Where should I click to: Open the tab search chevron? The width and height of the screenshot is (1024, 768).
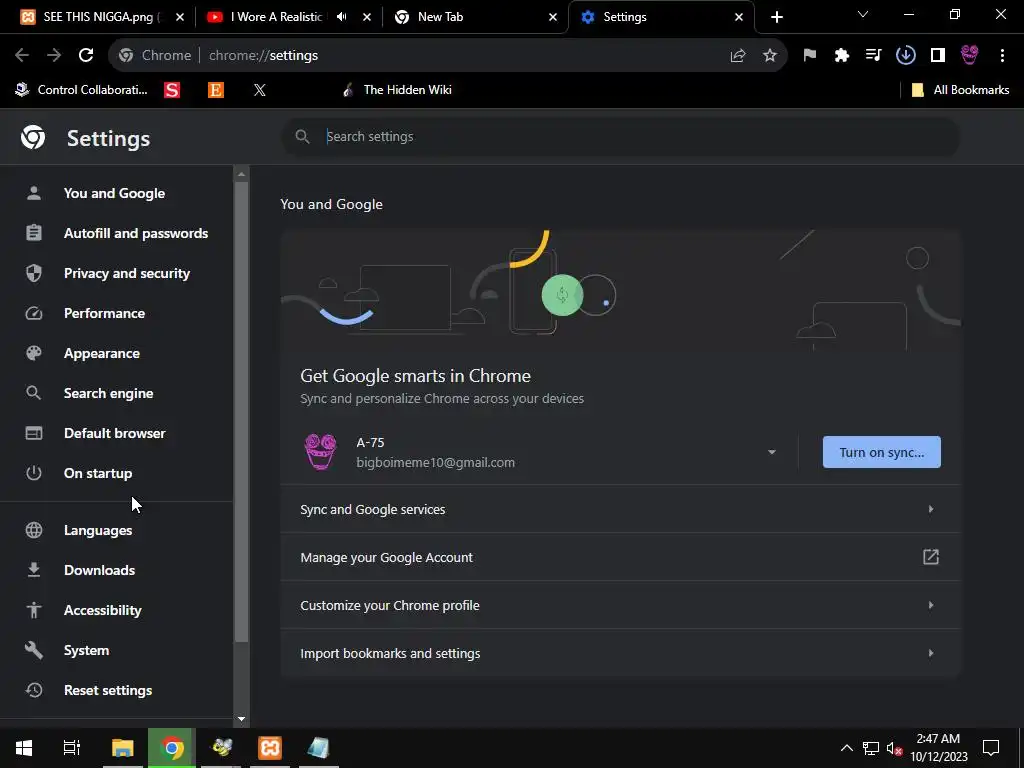pyautogui.click(x=863, y=15)
